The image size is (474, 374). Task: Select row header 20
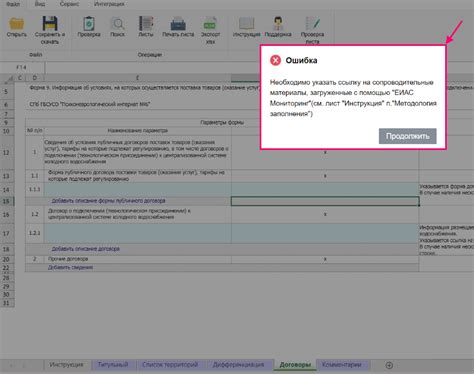click(x=7, y=259)
